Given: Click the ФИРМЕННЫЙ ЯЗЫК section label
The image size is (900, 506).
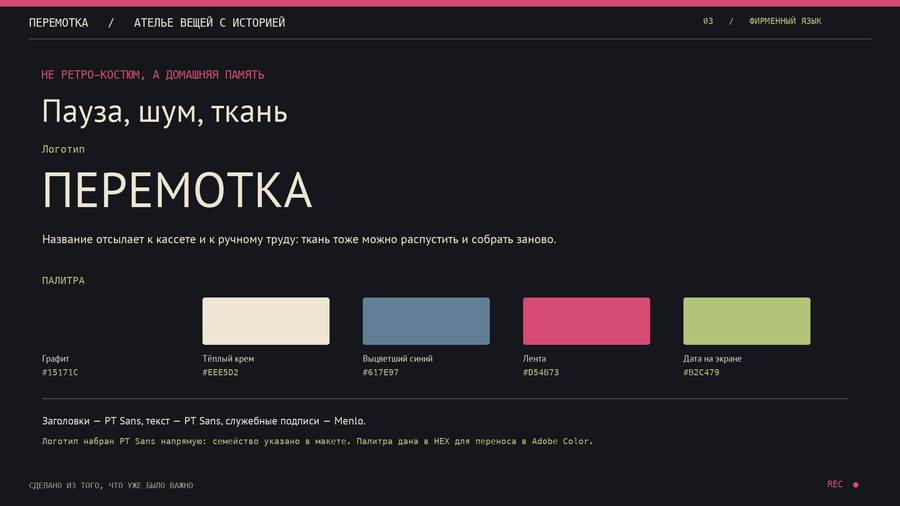Looking at the screenshot, I should (785, 21).
